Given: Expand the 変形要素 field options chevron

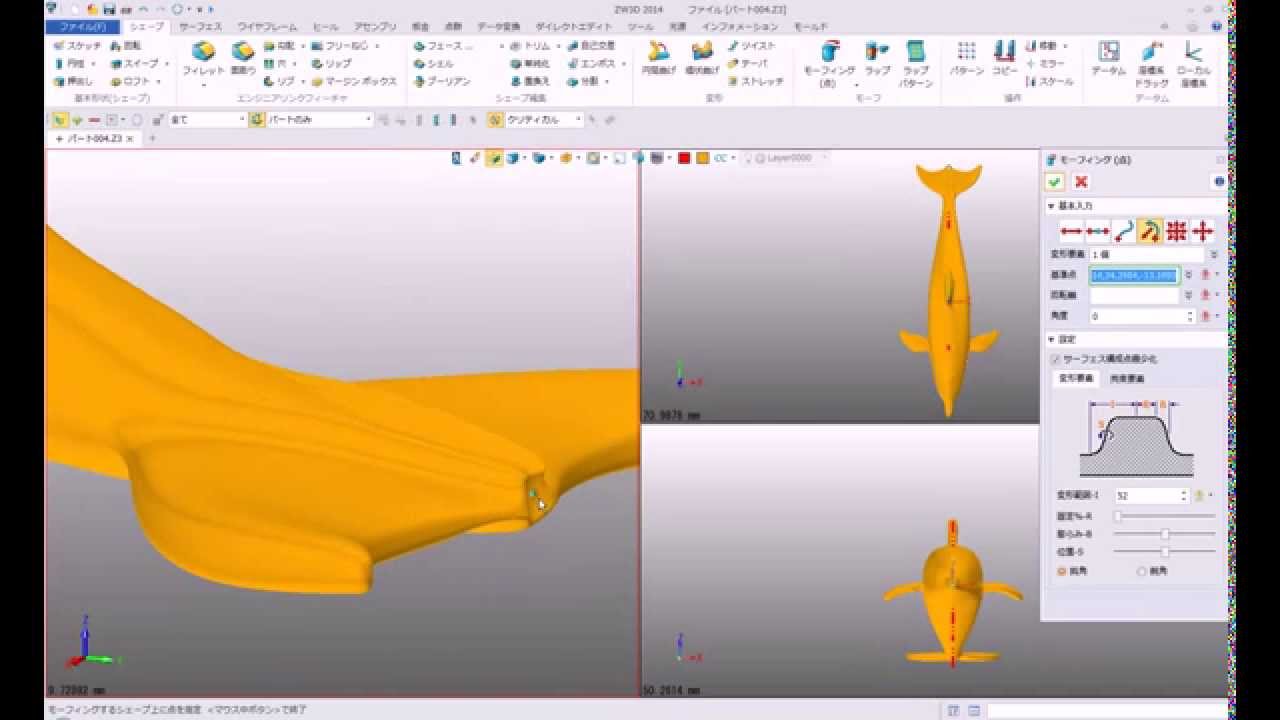Looking at the screenshot, I should tap(1215, 255).
